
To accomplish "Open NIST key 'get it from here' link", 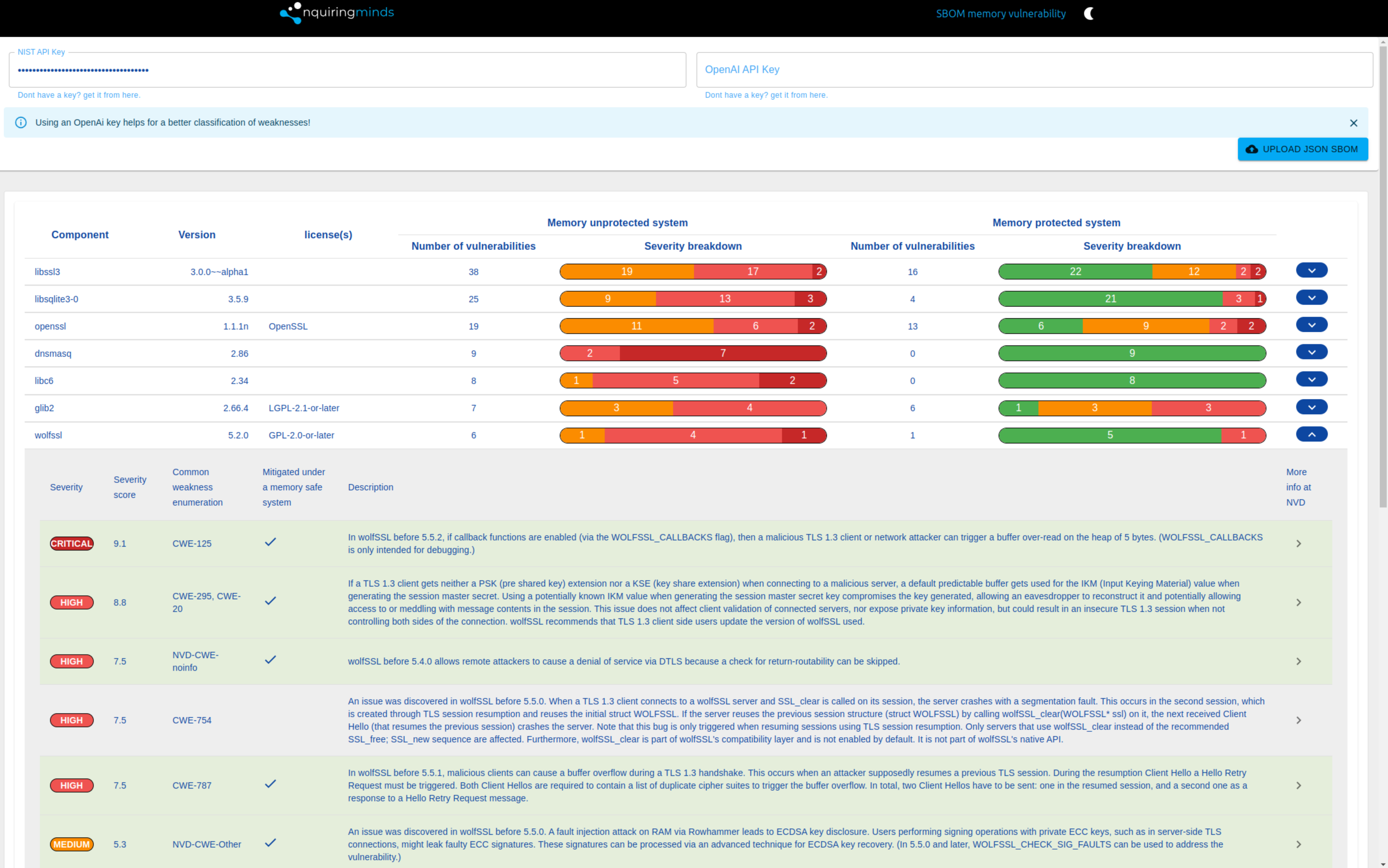I will [79, 95].
